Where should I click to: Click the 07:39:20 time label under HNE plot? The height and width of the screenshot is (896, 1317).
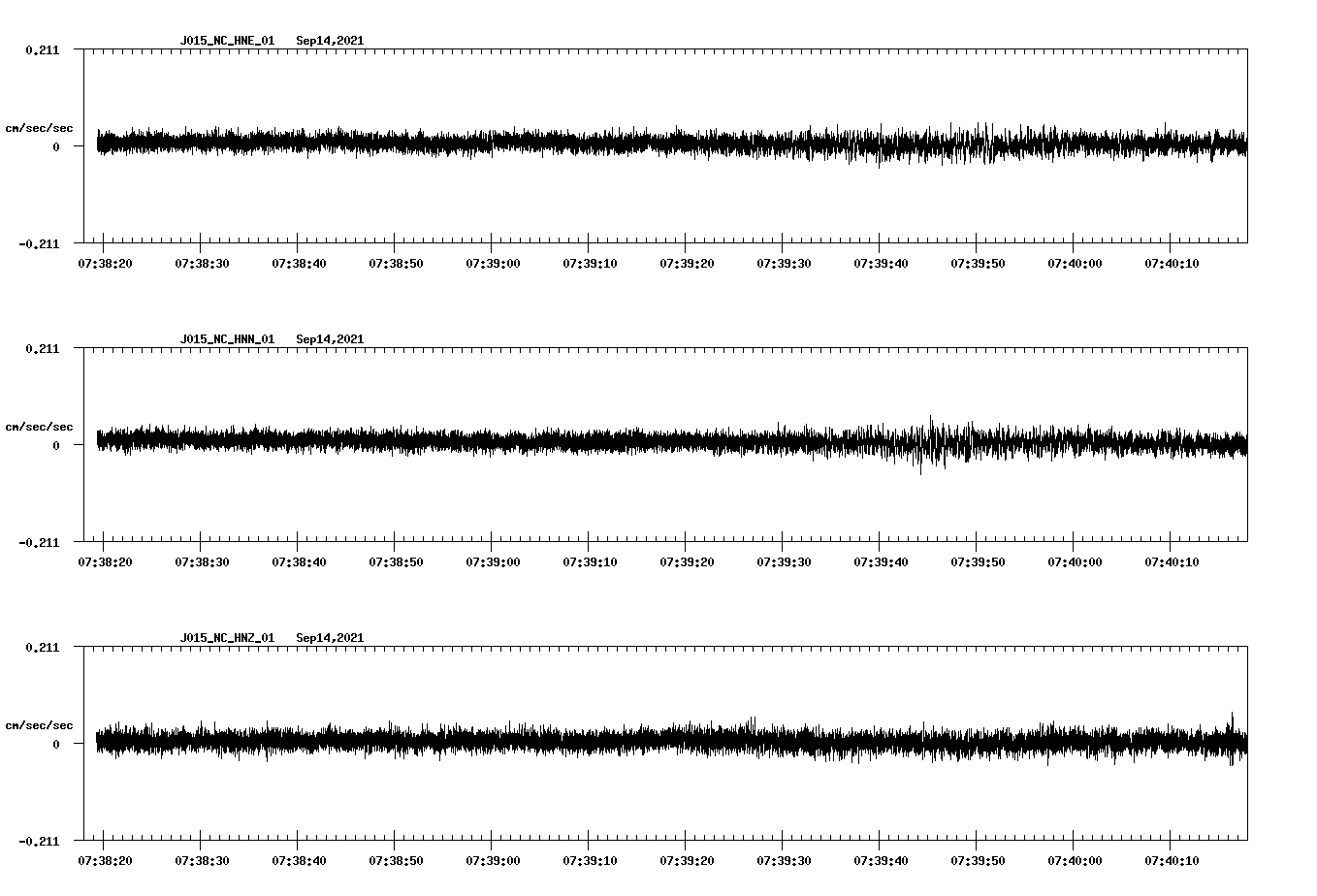[x=687, y=264]
